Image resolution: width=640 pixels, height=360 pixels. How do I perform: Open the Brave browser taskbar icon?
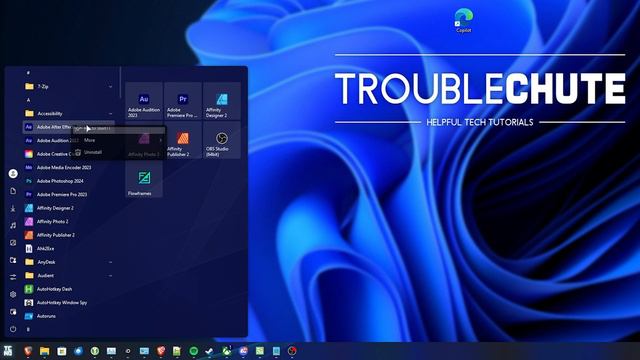click(28, 351)
